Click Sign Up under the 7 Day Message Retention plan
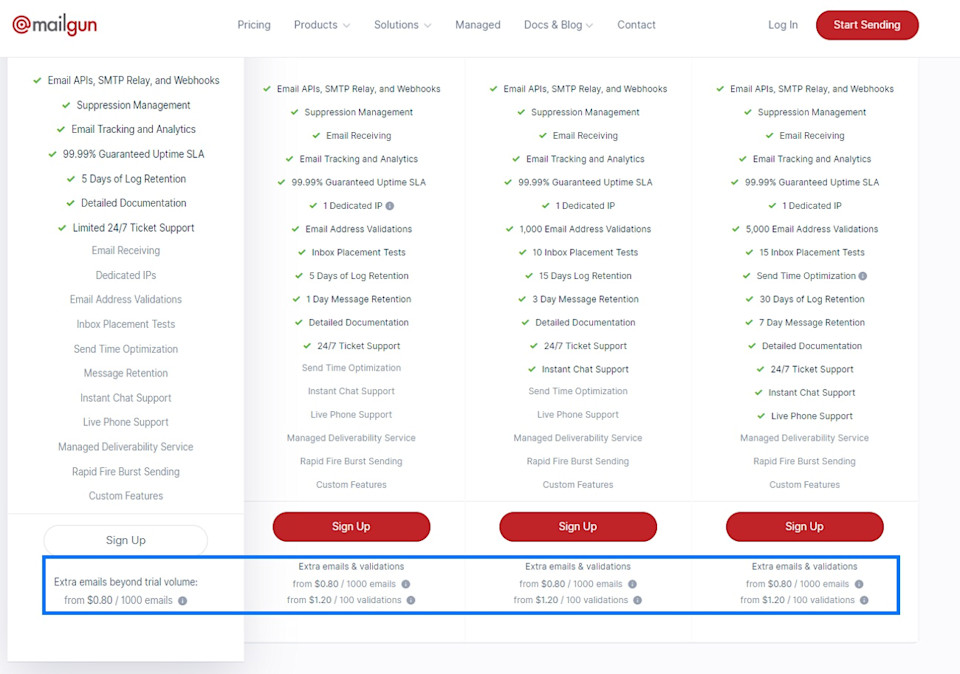960x674 pixels. click(804, 526)
